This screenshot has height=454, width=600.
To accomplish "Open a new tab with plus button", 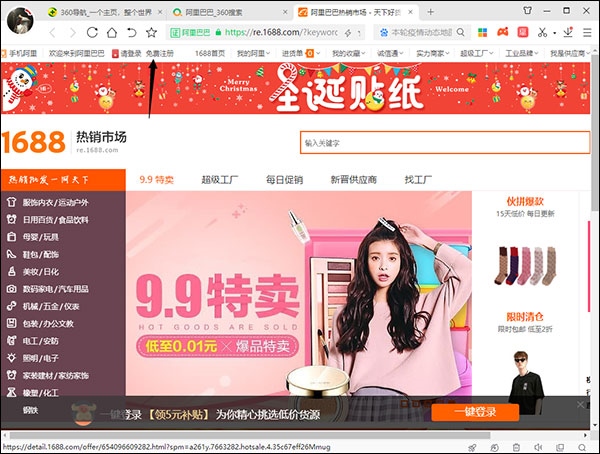I will coord(430,12).
